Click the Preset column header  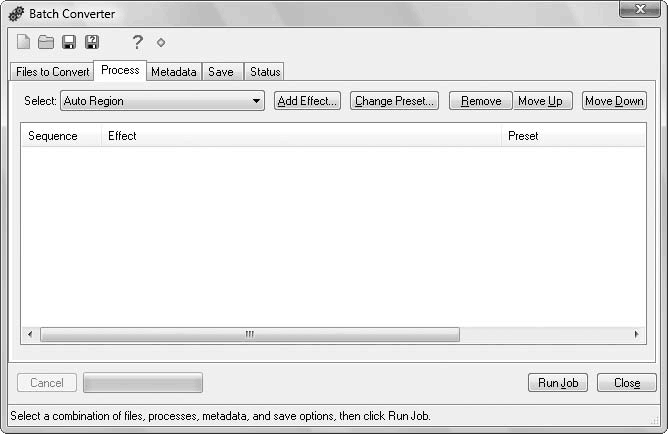(x=570, y=136)
